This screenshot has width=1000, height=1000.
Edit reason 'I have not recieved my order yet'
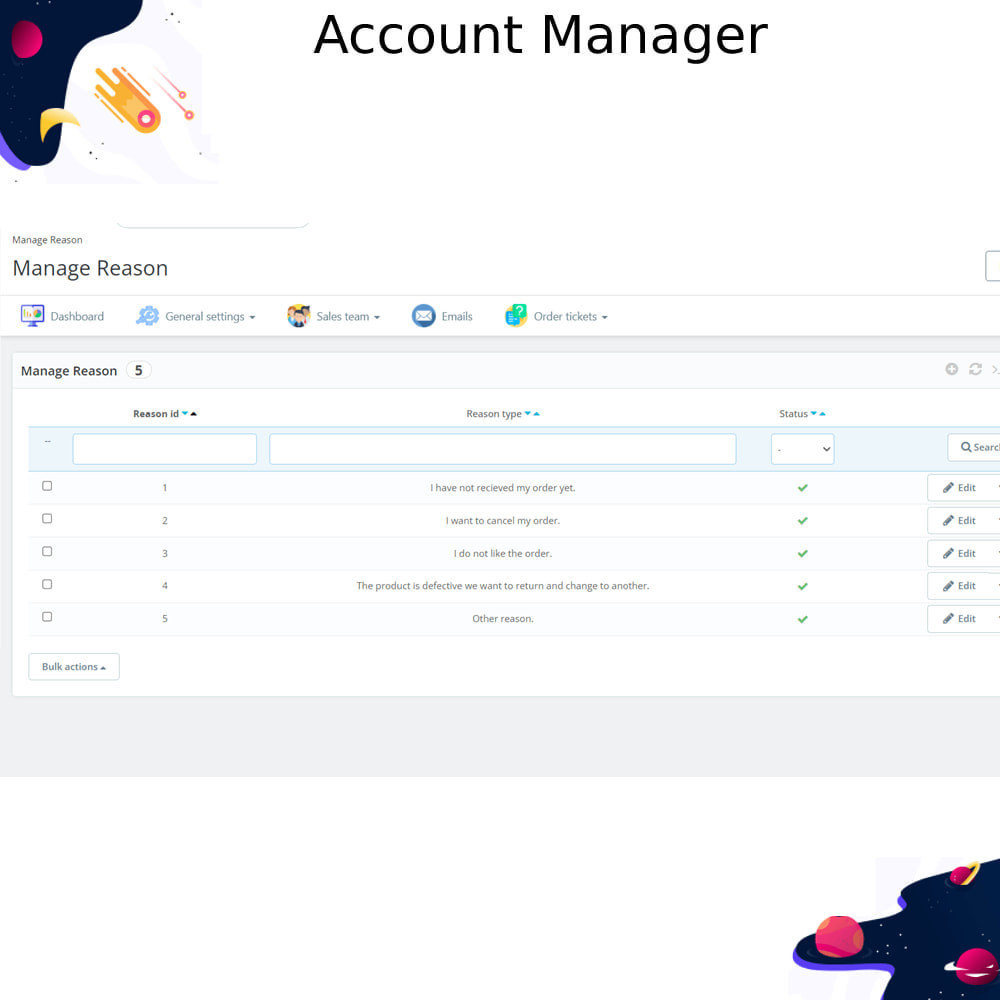pos(960,488)
